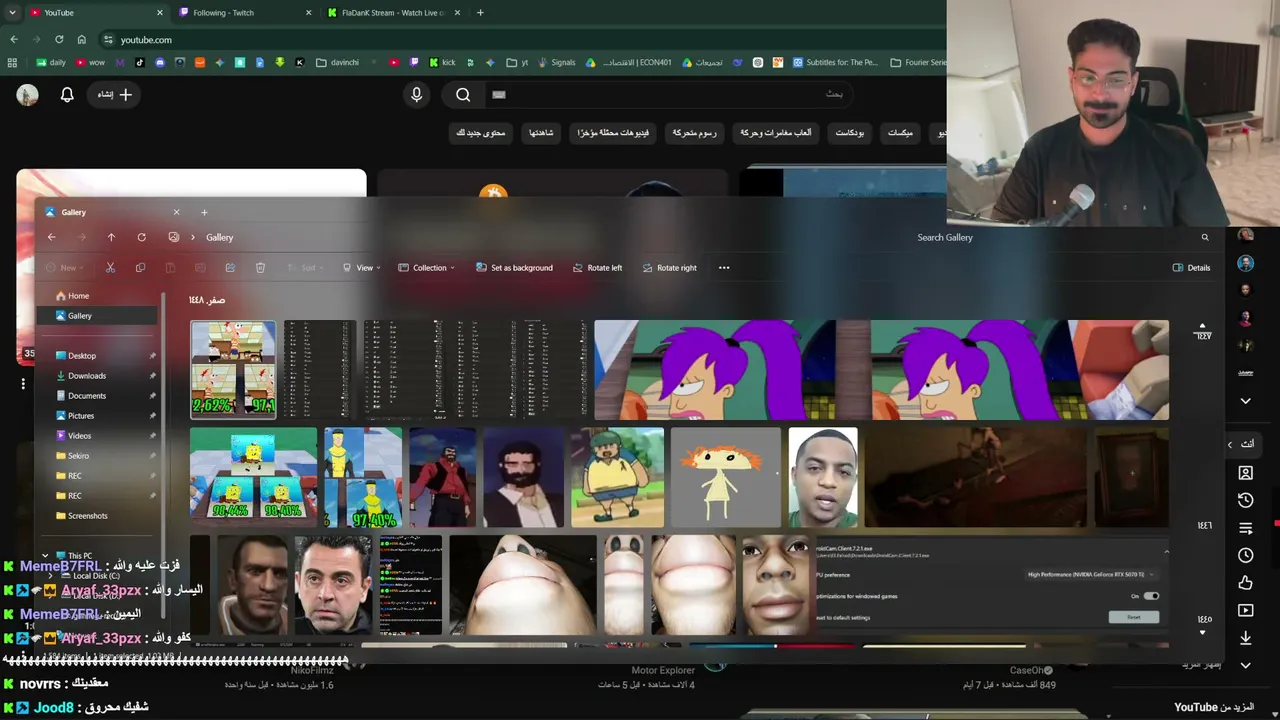Open Screenshots folder in explorer sidebar
The height and width of the screenshot is (720, 1280).
tap(96, 516)
